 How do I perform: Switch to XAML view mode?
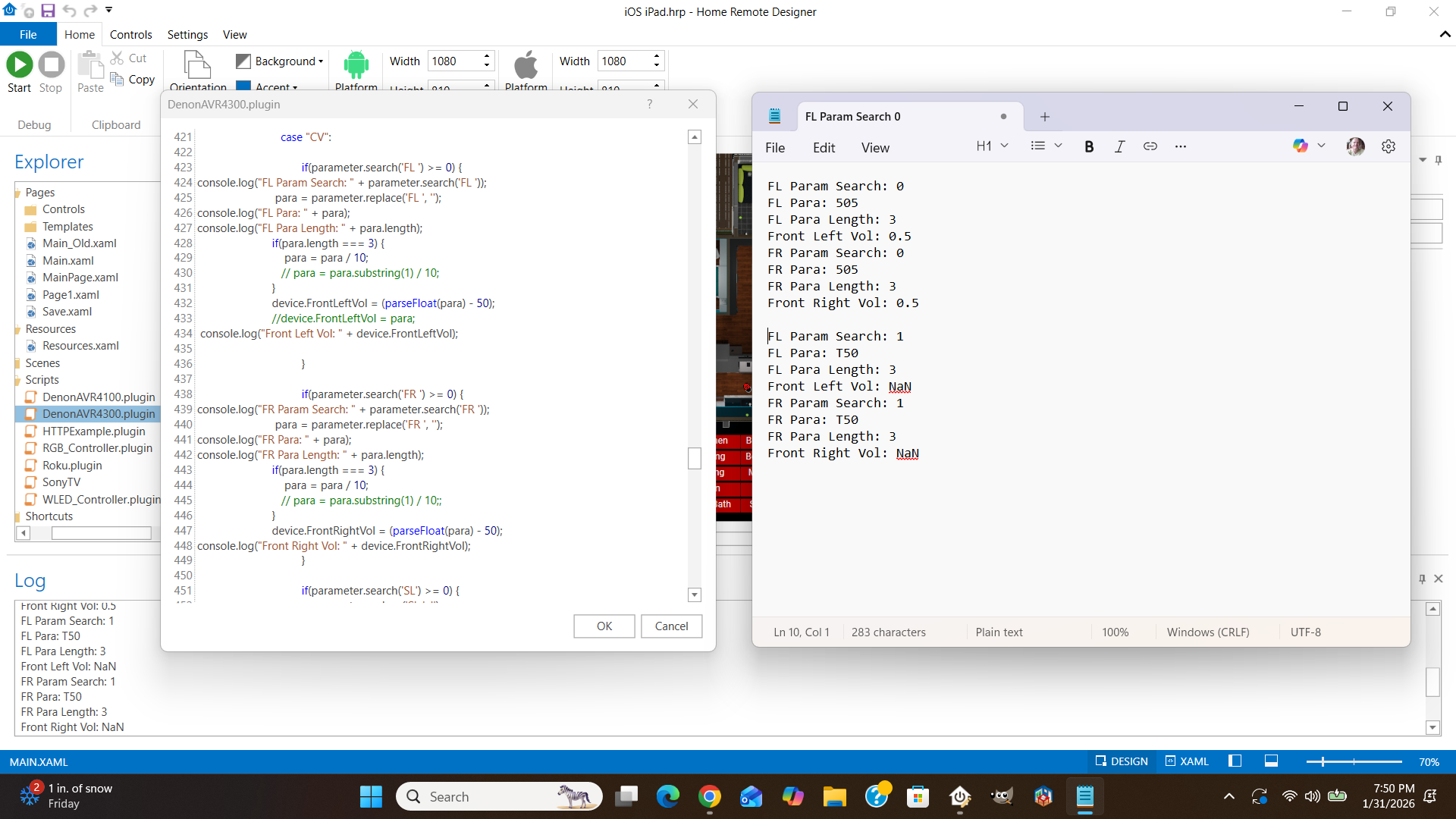[1187, 761]
